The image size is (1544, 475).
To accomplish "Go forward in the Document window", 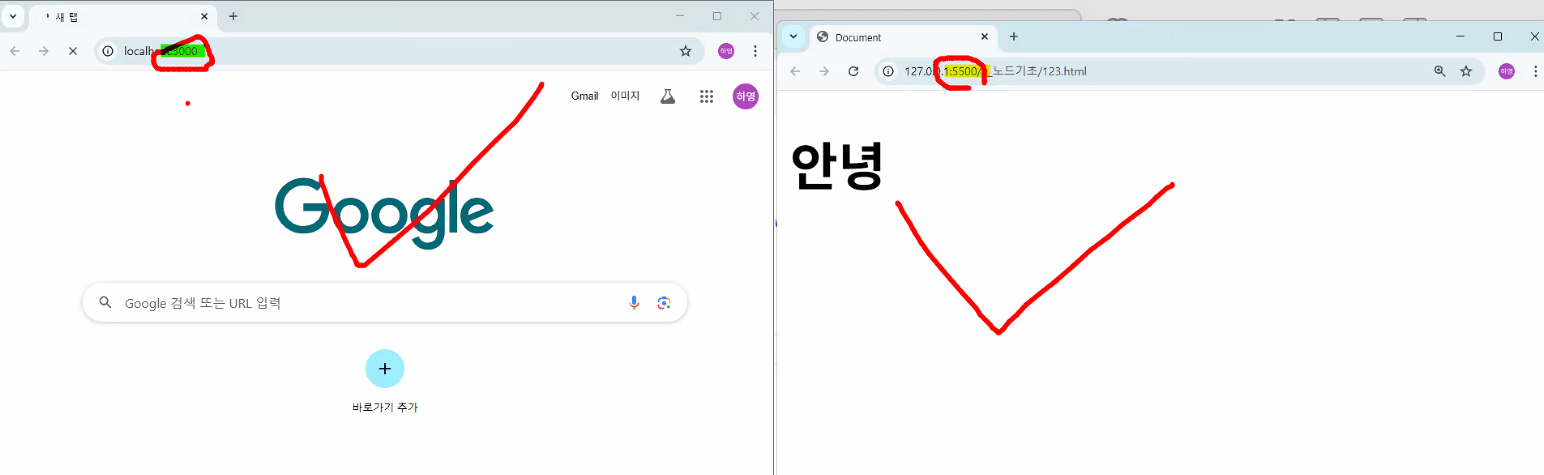I will [x=824, y=71].
